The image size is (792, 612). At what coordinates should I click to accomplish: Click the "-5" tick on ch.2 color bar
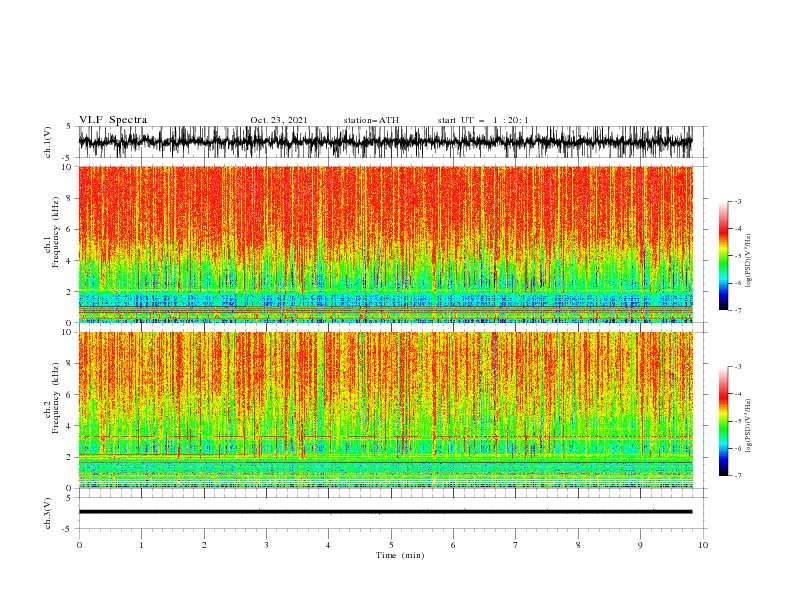(x=737, y=421)
